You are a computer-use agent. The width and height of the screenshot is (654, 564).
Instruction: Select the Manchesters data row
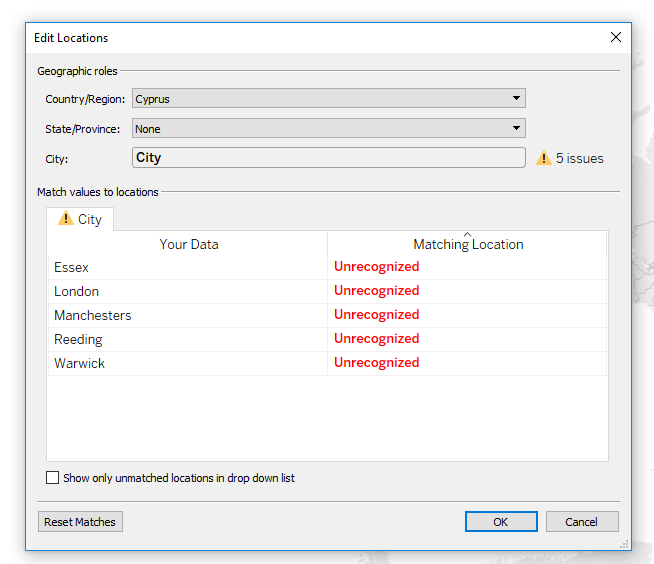327,315
